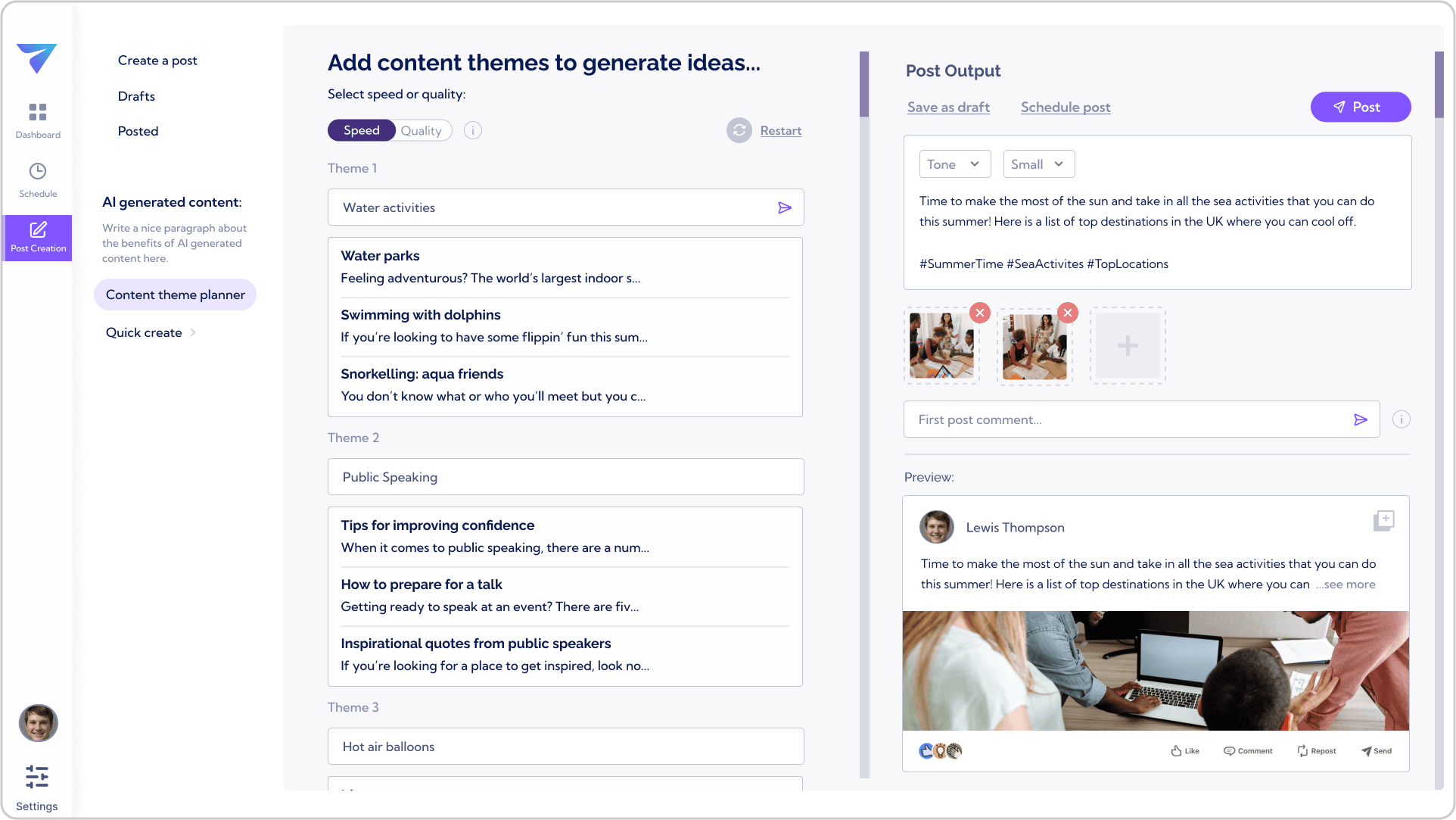Screen dimensions: 1456x820
Task: Open the Posted section
Action: (x=138, y=130)
